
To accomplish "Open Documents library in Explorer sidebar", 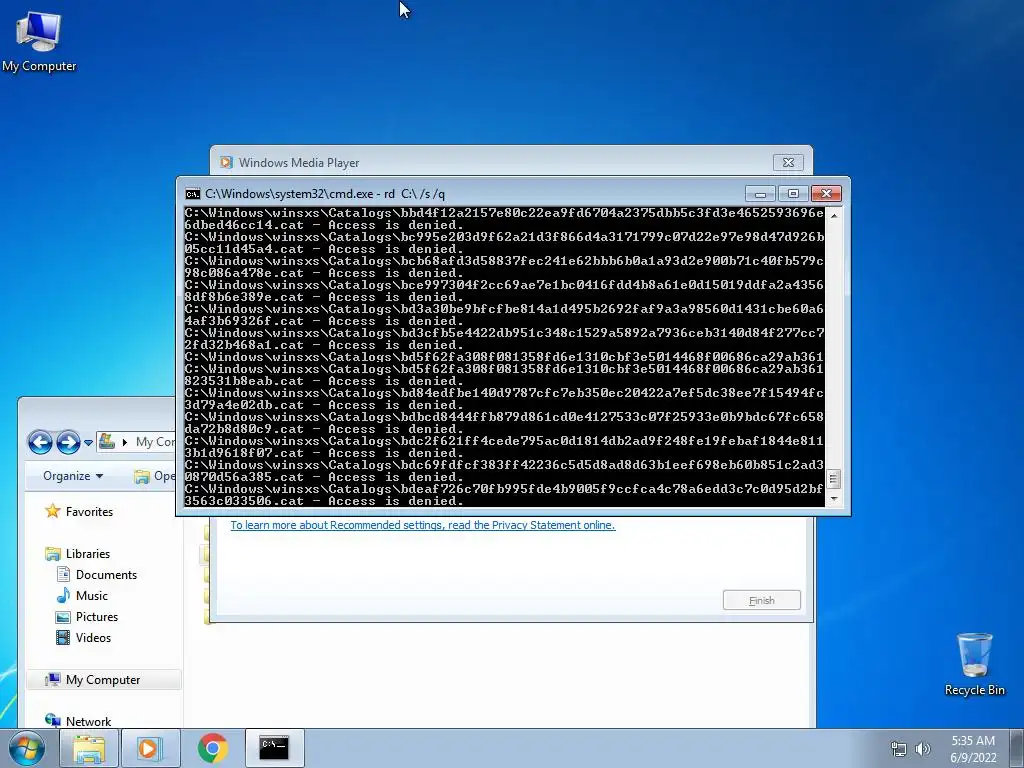I will click(97, 575).
